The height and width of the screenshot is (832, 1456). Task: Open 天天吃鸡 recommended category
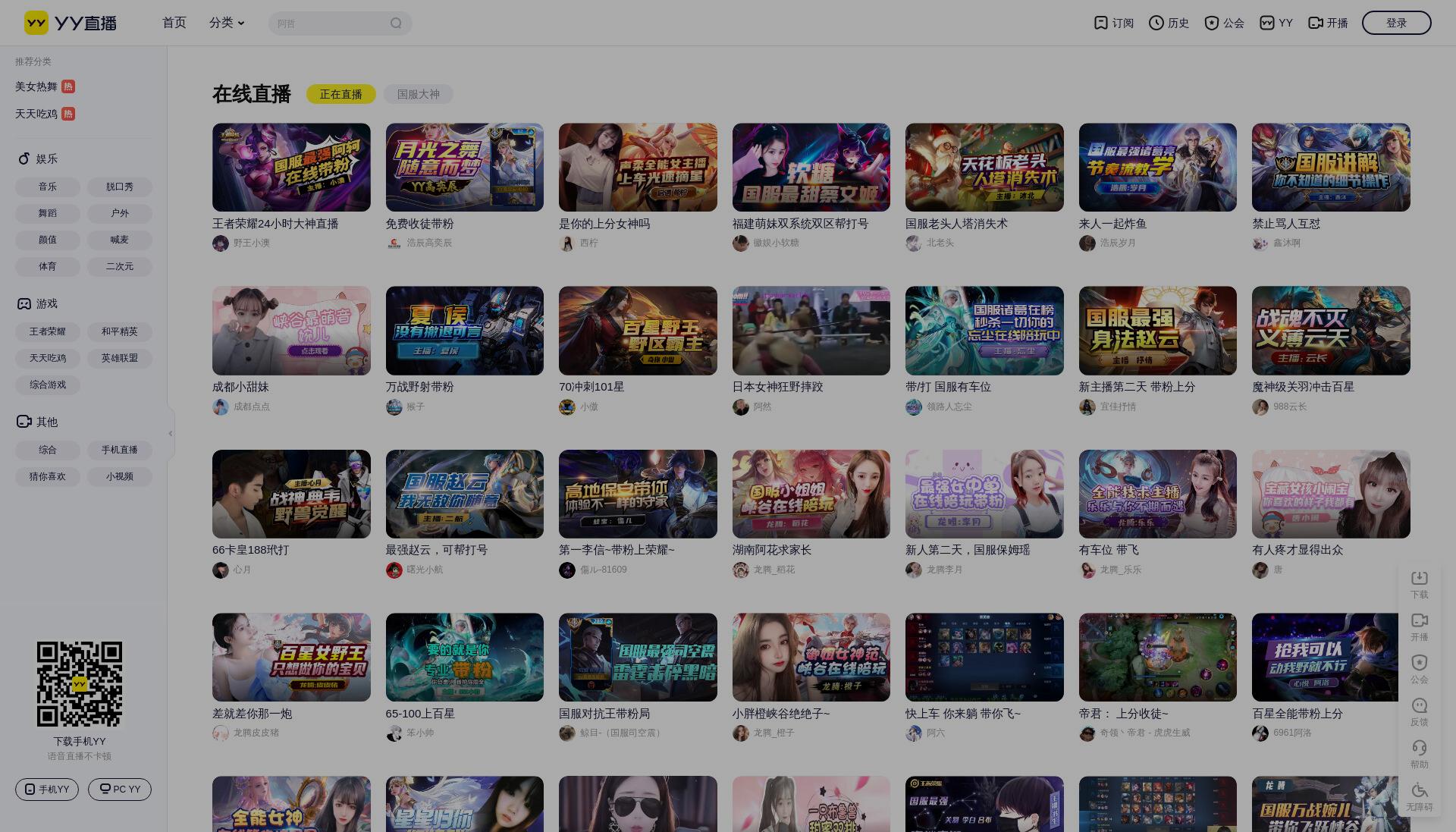pyautogui.click(x=45, y=114)
